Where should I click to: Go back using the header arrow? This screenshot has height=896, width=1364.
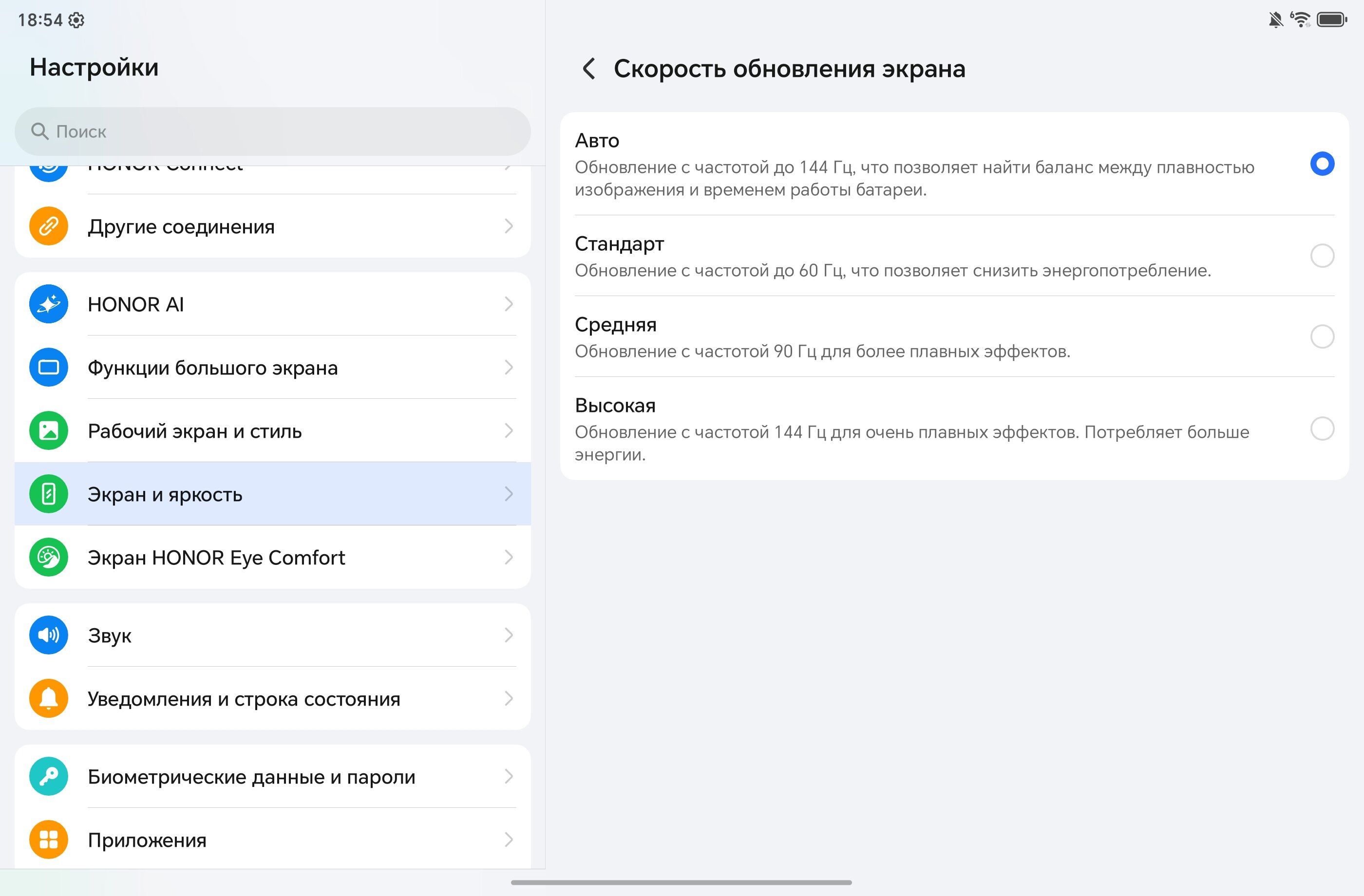(588, 69)
